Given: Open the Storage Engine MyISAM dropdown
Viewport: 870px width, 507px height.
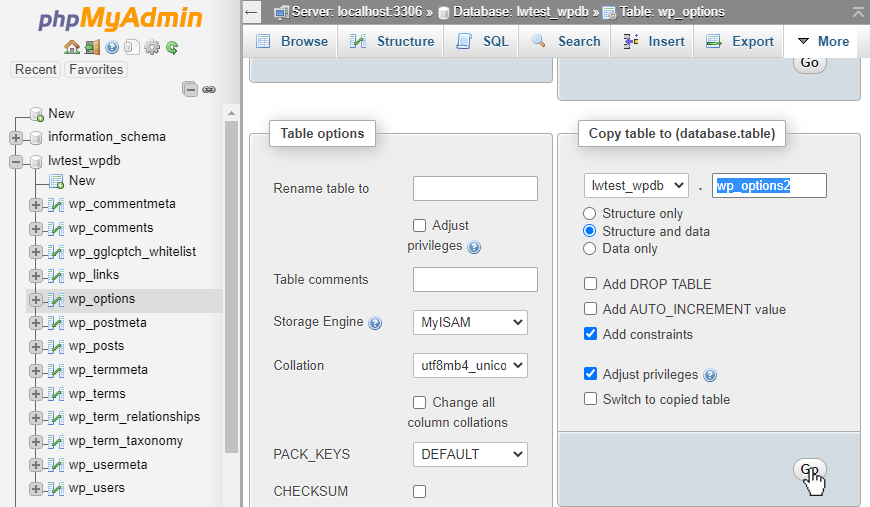Looking at the screenshot, I should pyautogui.click(x=470, y=322).
